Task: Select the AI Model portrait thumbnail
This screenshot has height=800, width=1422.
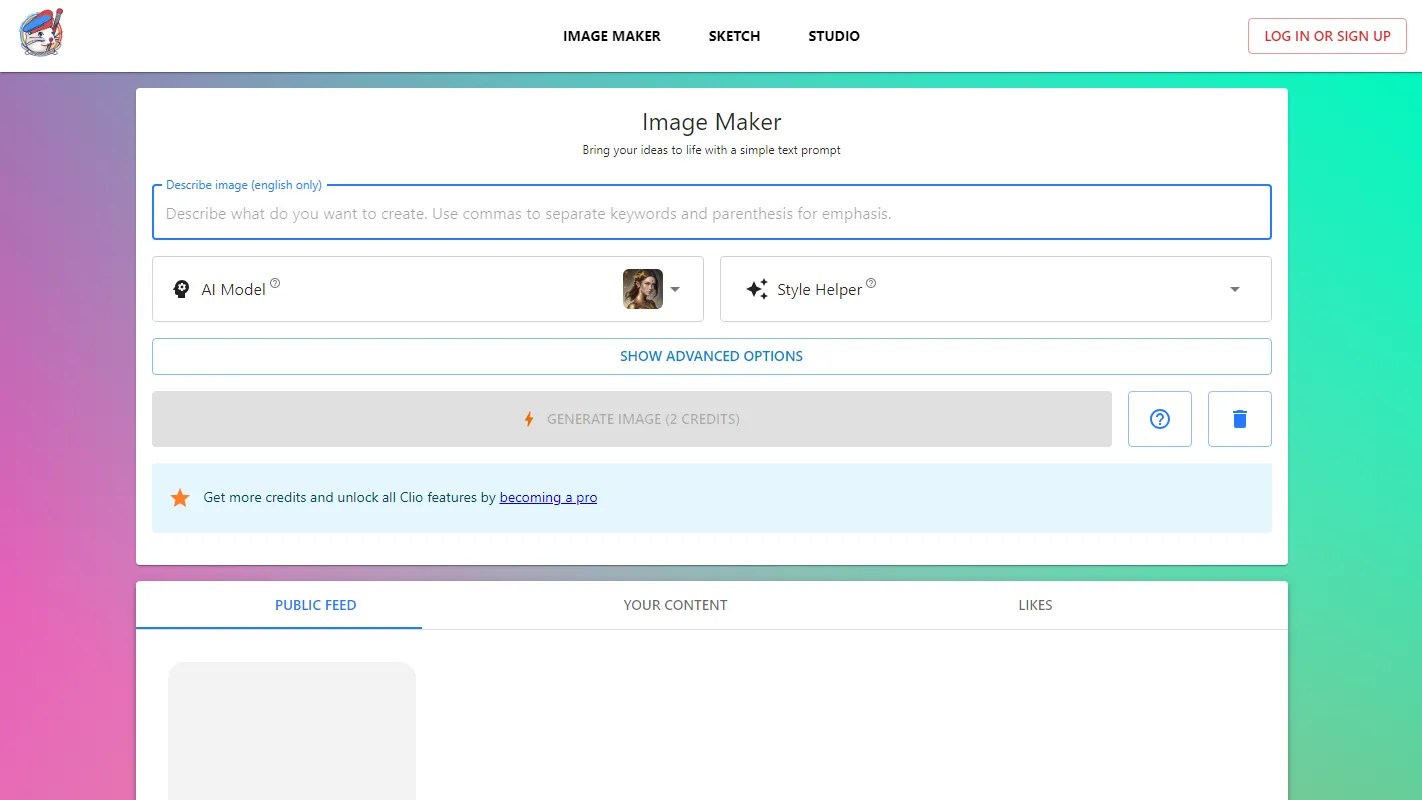Action: (x=643, y=289)
